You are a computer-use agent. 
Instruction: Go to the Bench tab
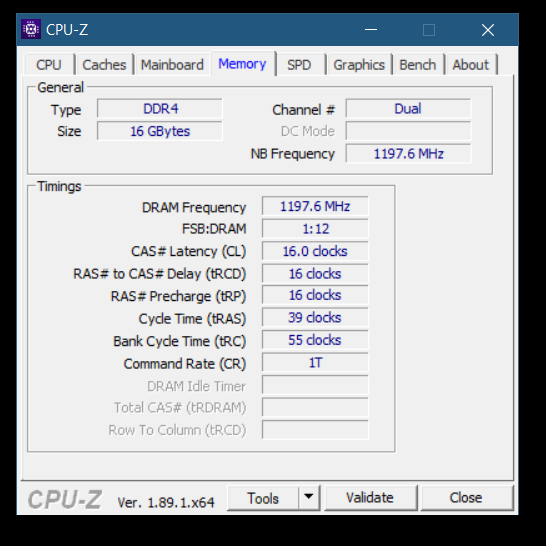point(418,65)
